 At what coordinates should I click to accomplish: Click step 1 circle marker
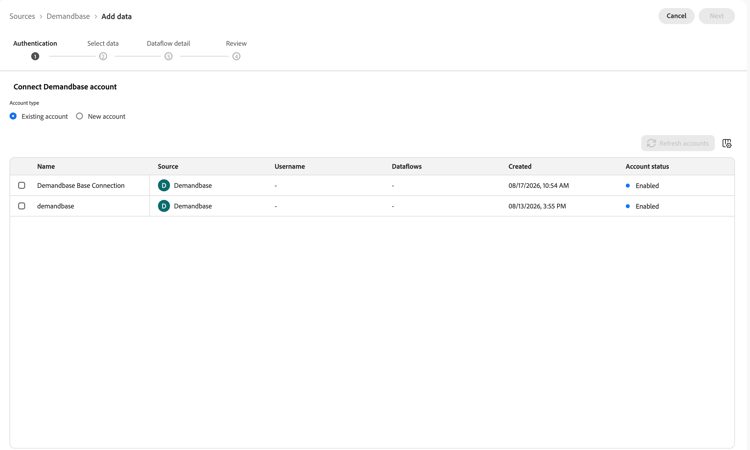click(x=35, y=56)
